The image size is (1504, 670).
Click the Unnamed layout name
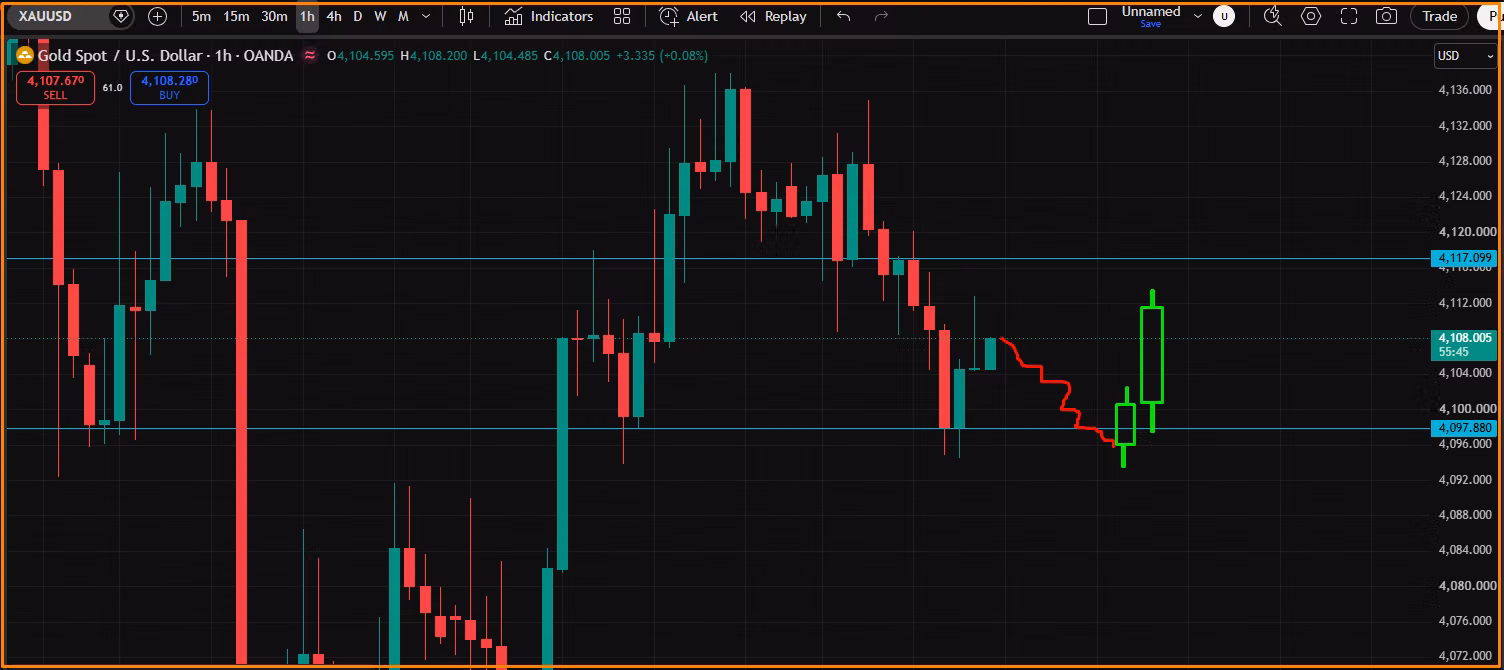coord(1151,12)
